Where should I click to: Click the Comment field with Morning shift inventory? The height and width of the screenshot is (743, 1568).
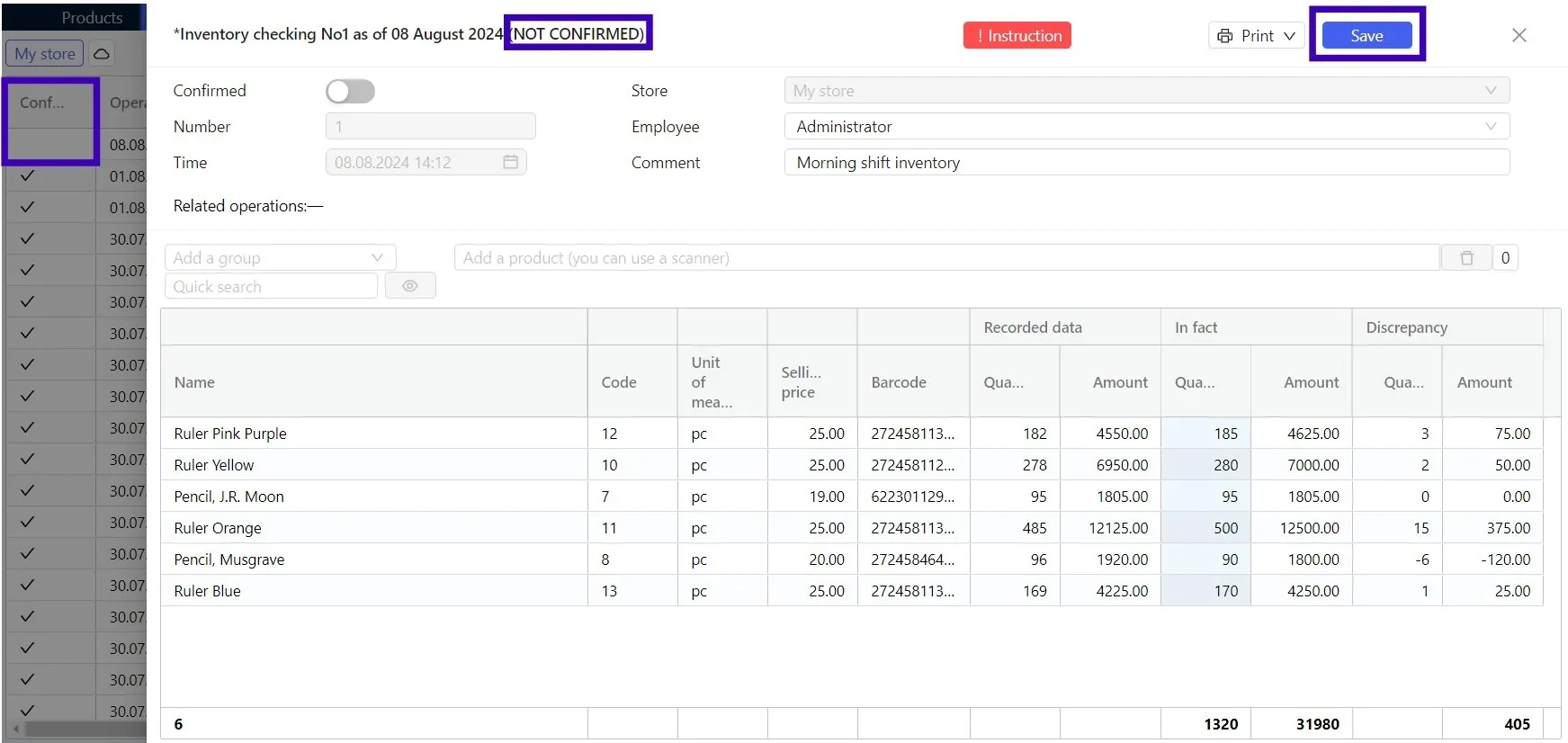point(1147,163)
